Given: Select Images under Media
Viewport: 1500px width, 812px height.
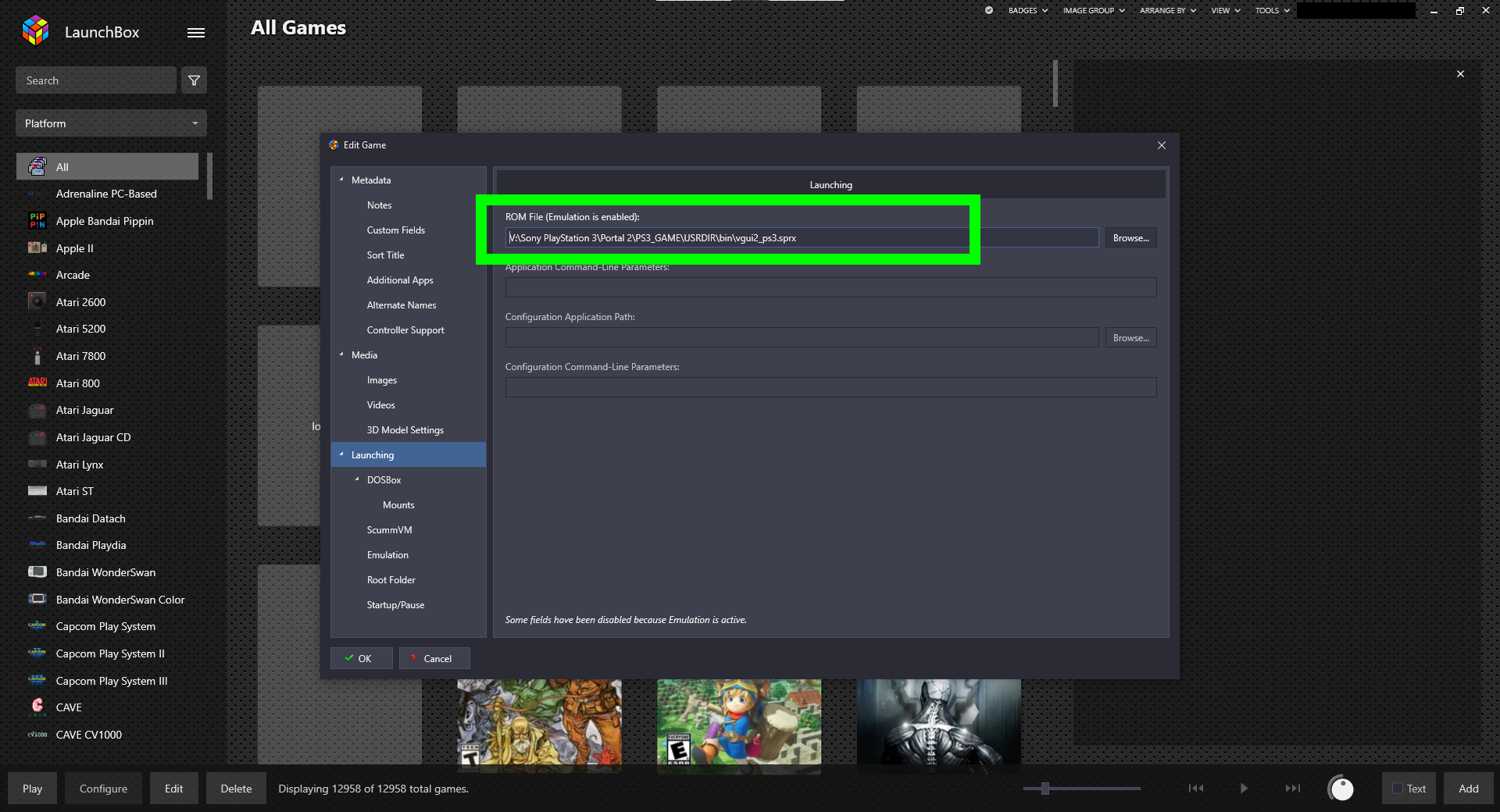Looking at the screenshot, I should tap(382, 379).
